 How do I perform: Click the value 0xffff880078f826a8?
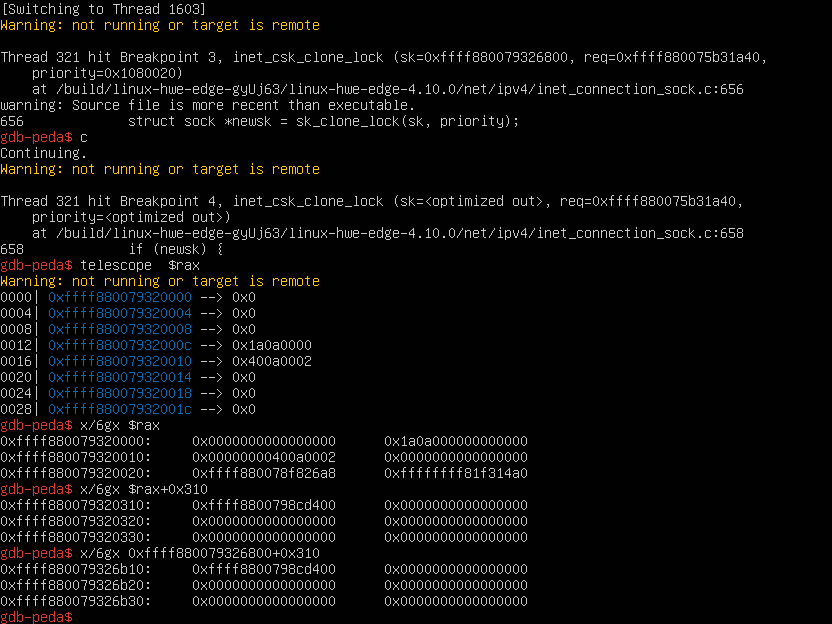tap(264, 473)
